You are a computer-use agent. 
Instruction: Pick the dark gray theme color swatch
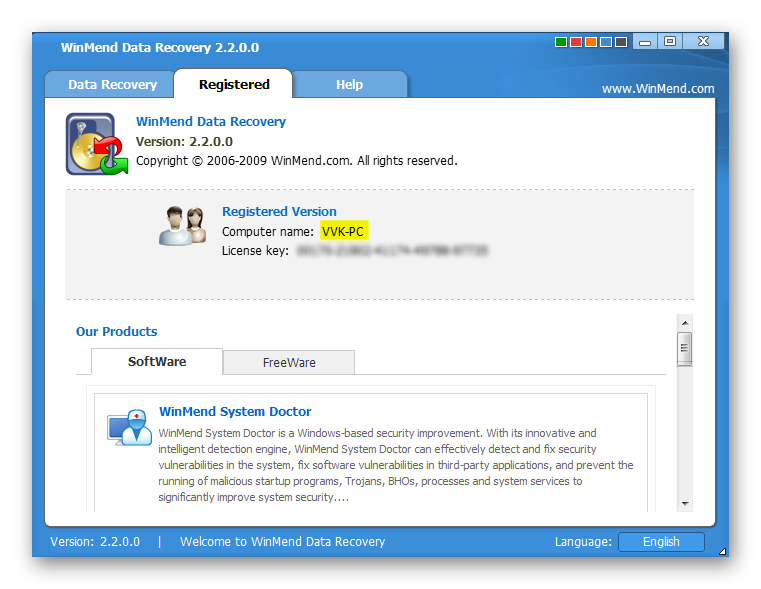tap(621, 42)
